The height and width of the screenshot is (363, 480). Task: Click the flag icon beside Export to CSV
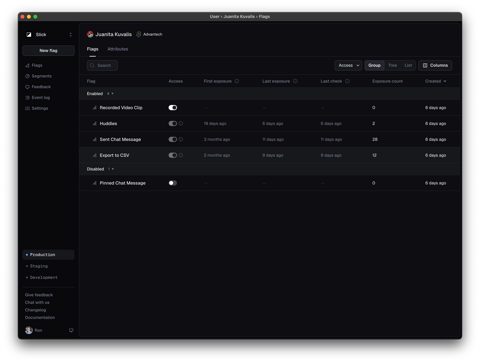click(95, 155)
